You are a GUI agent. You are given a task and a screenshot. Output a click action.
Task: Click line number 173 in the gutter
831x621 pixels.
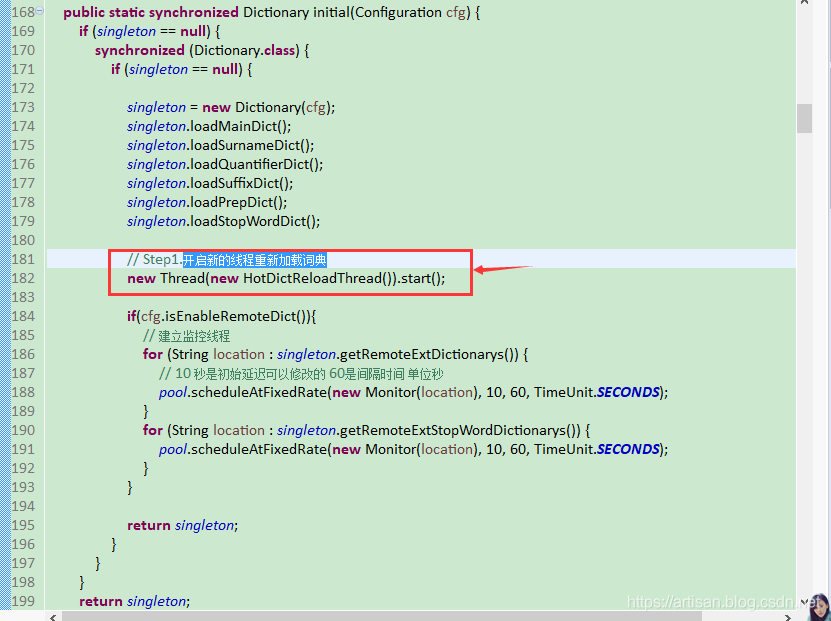tap(22, 108)
